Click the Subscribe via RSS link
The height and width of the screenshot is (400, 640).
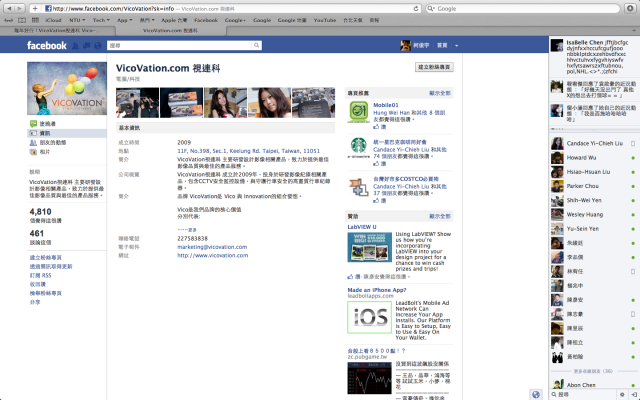40,276
